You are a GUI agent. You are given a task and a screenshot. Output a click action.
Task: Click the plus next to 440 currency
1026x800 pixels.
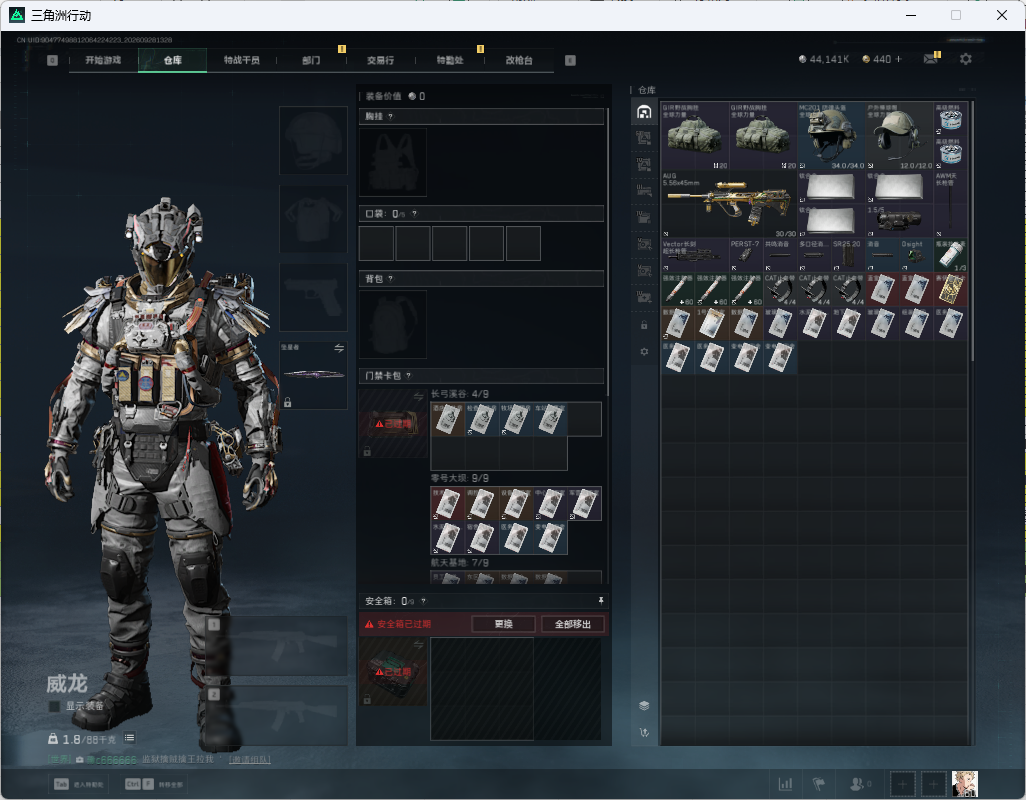point(898,59)
